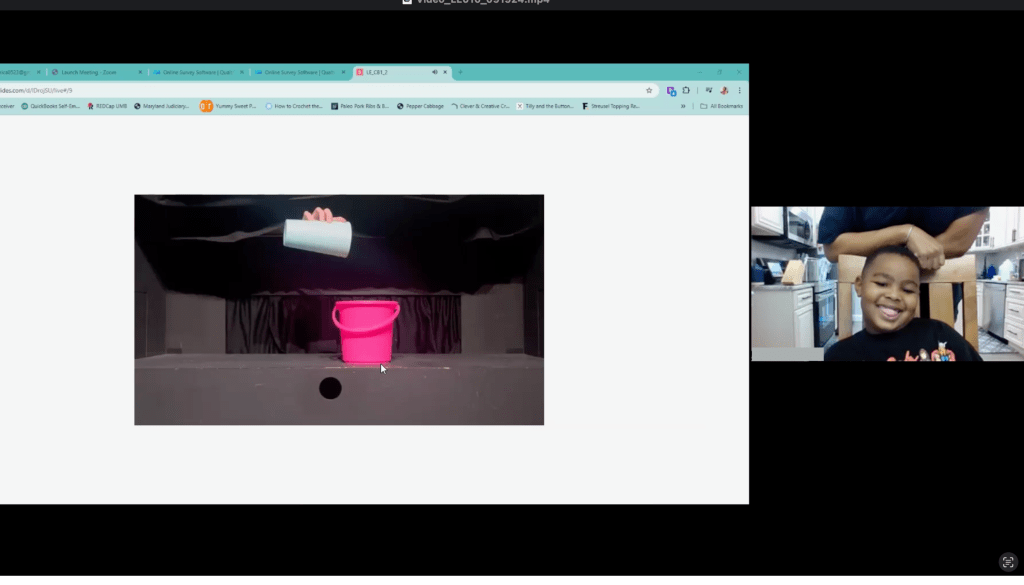Open the QuickBooks Self-Em bookmark

tap(50, 106)
